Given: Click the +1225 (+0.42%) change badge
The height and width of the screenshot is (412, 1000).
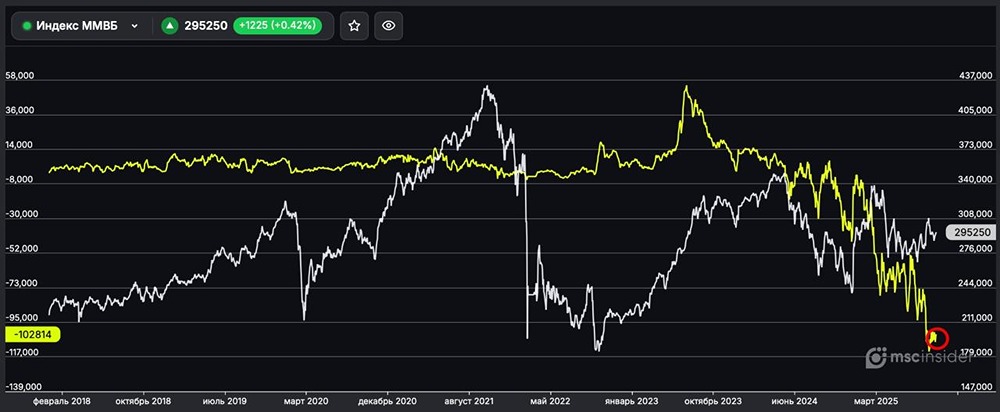Looking at the screenshot, I should [x=277, y=26].
